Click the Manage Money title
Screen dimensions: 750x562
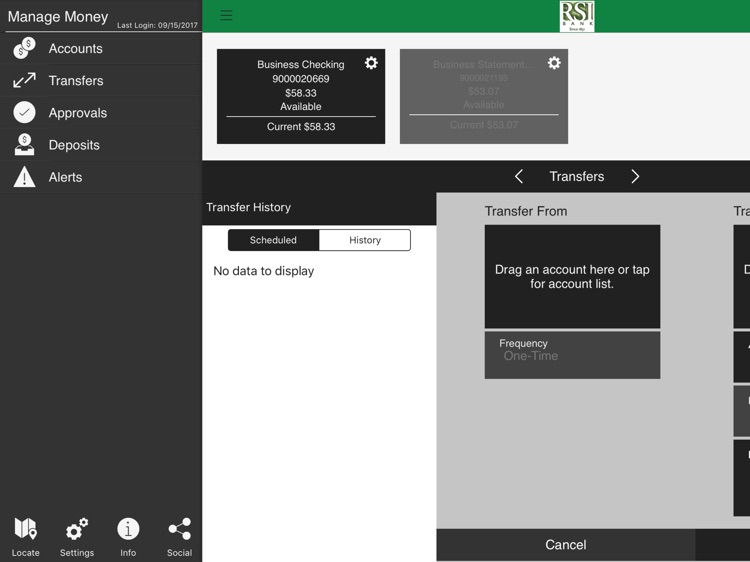click(x=58, y=17)
